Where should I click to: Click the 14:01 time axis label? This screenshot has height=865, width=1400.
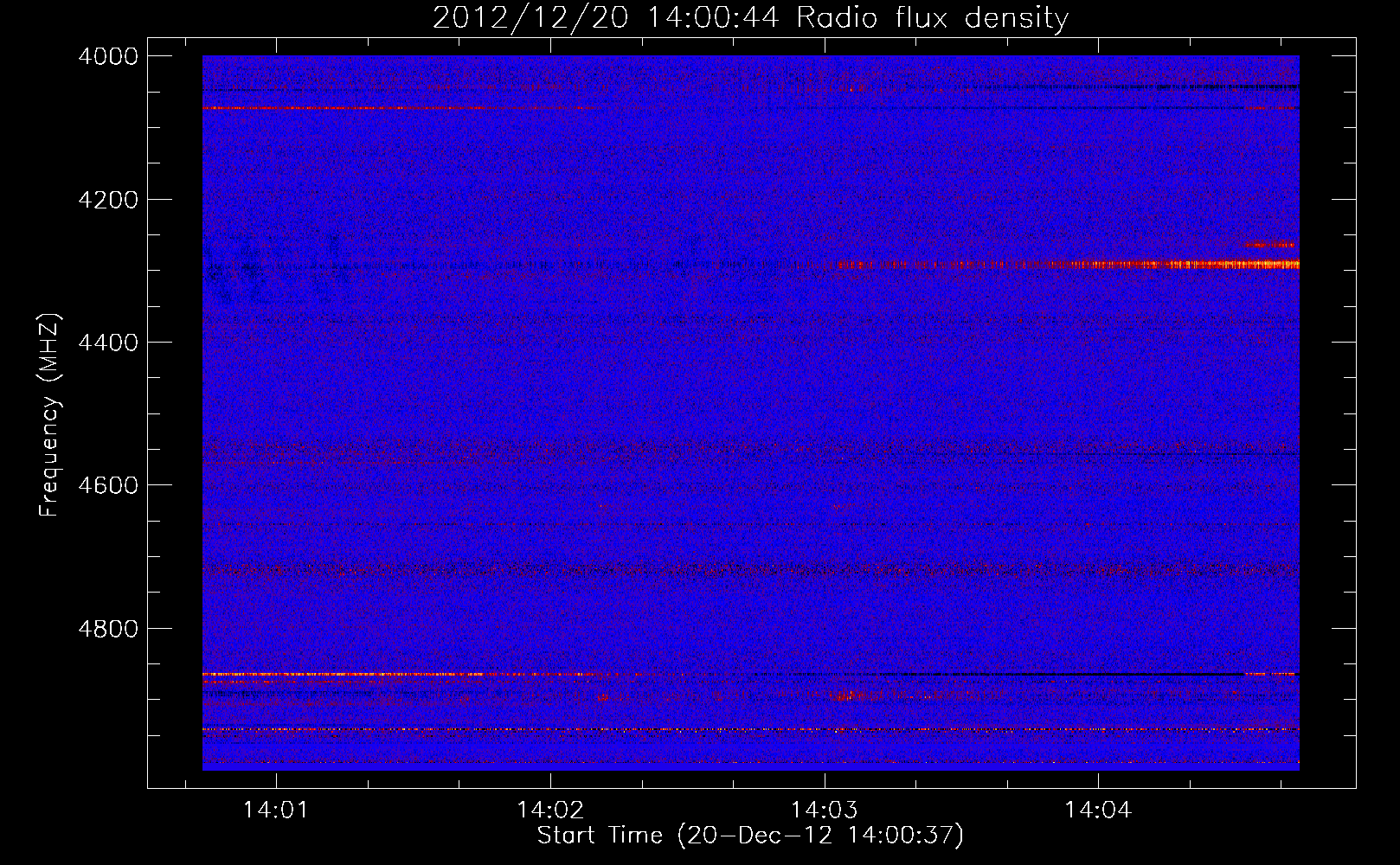(275, 810)
